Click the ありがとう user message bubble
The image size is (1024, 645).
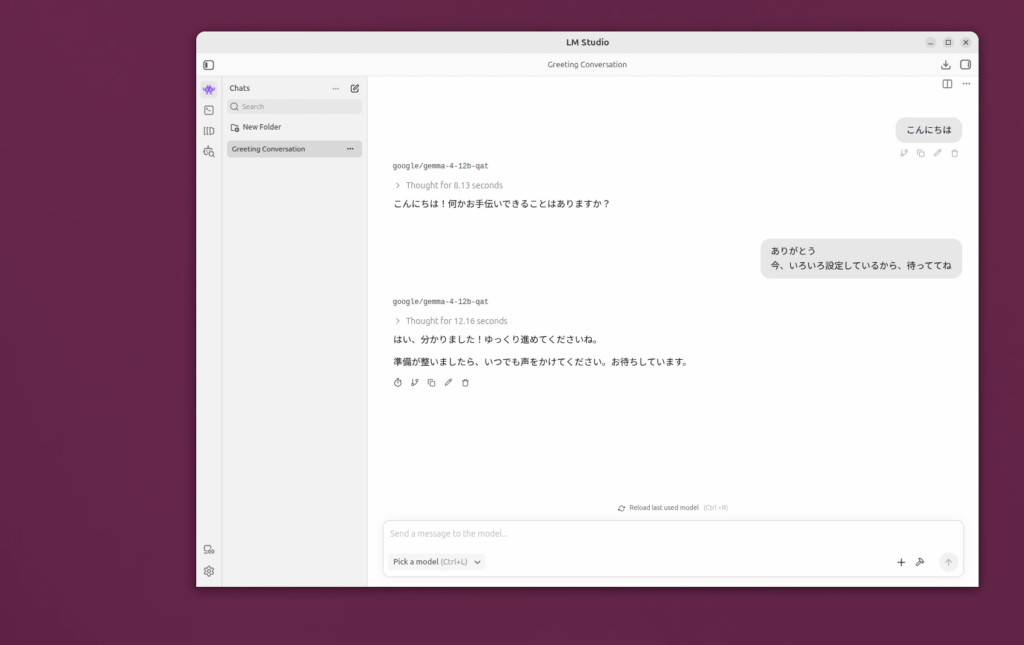pos(861,259)
